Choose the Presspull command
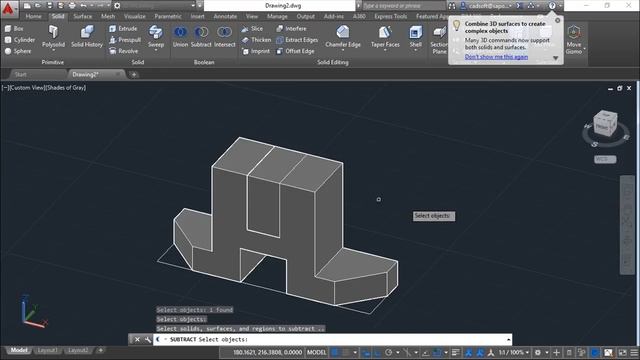Screen dimensions: 640x360 point(125,40)
